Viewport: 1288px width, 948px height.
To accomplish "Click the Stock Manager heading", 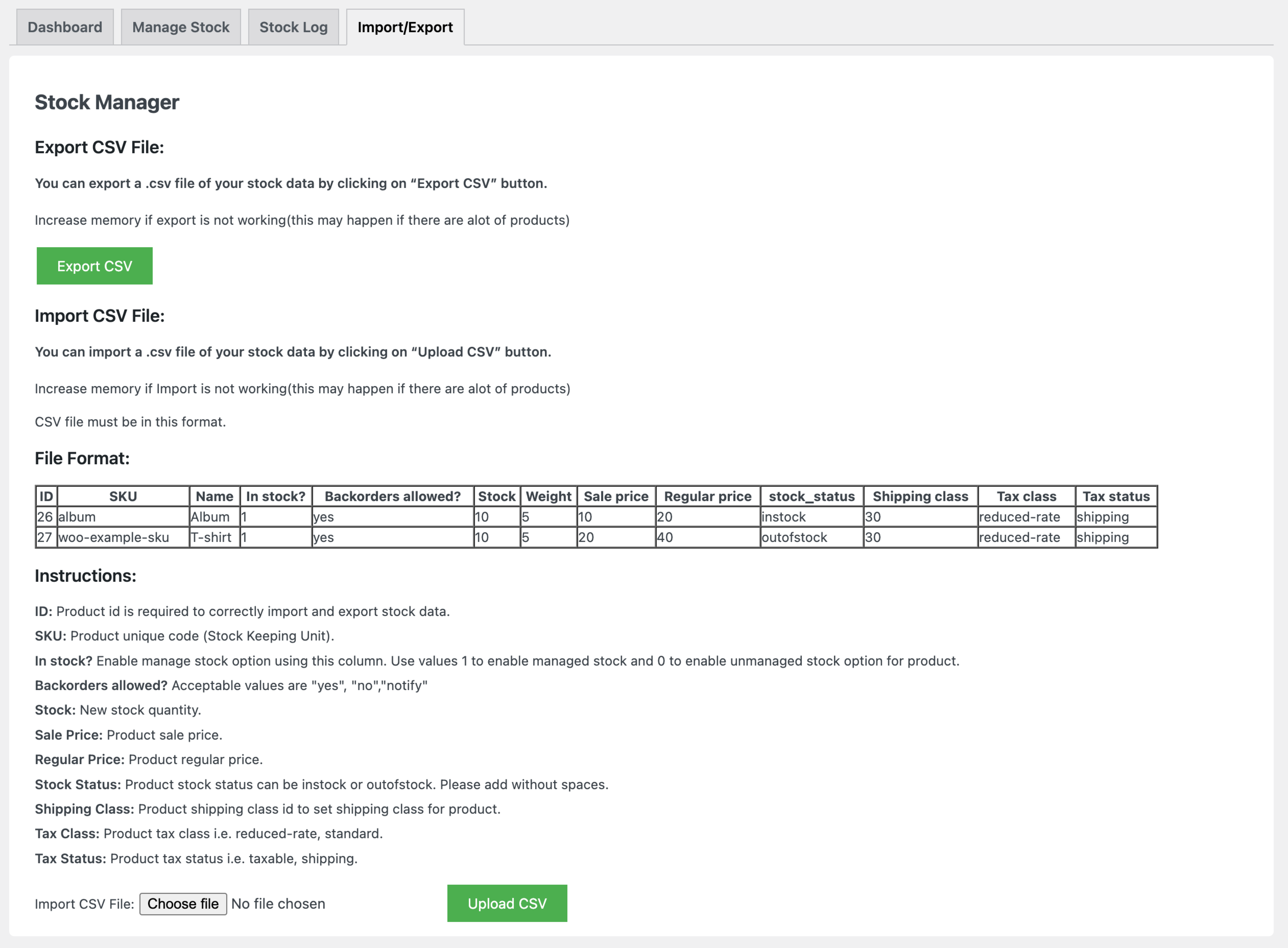I will [x=107, y=102].
